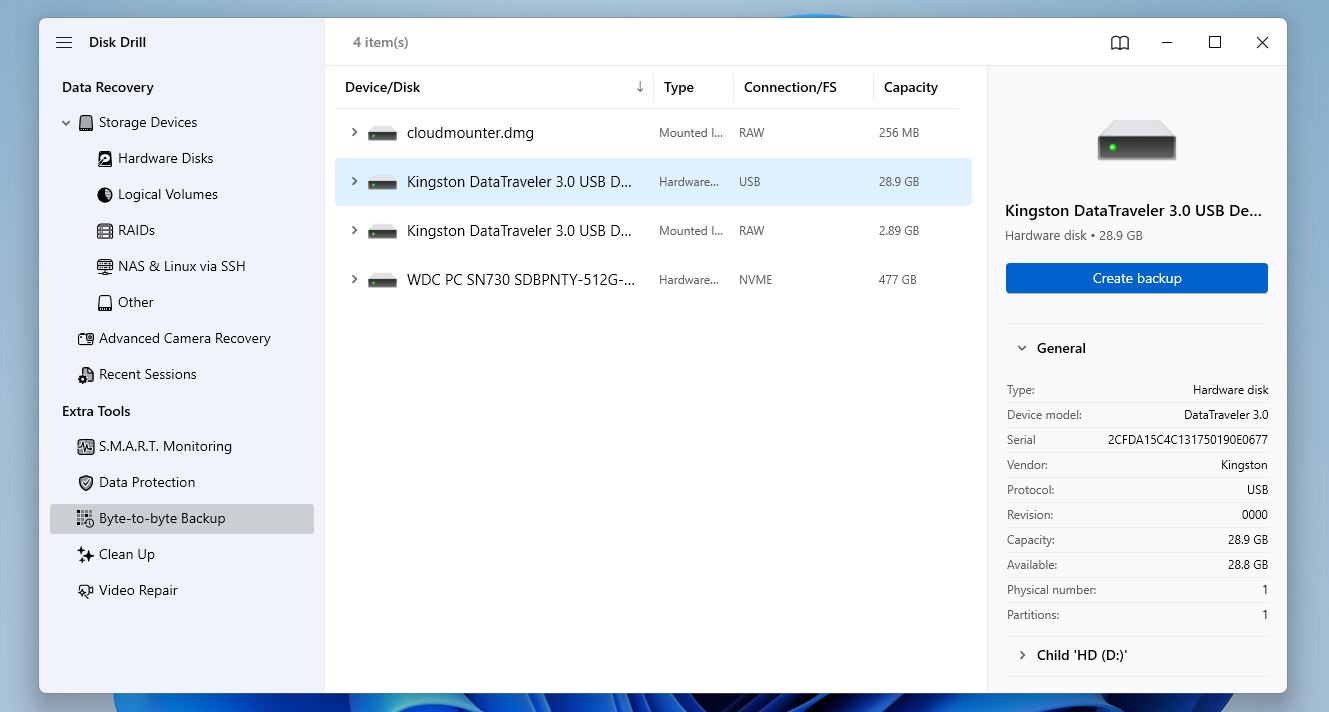
Task: Select the cloudmounter.dmg name
Action: [470, 133]
